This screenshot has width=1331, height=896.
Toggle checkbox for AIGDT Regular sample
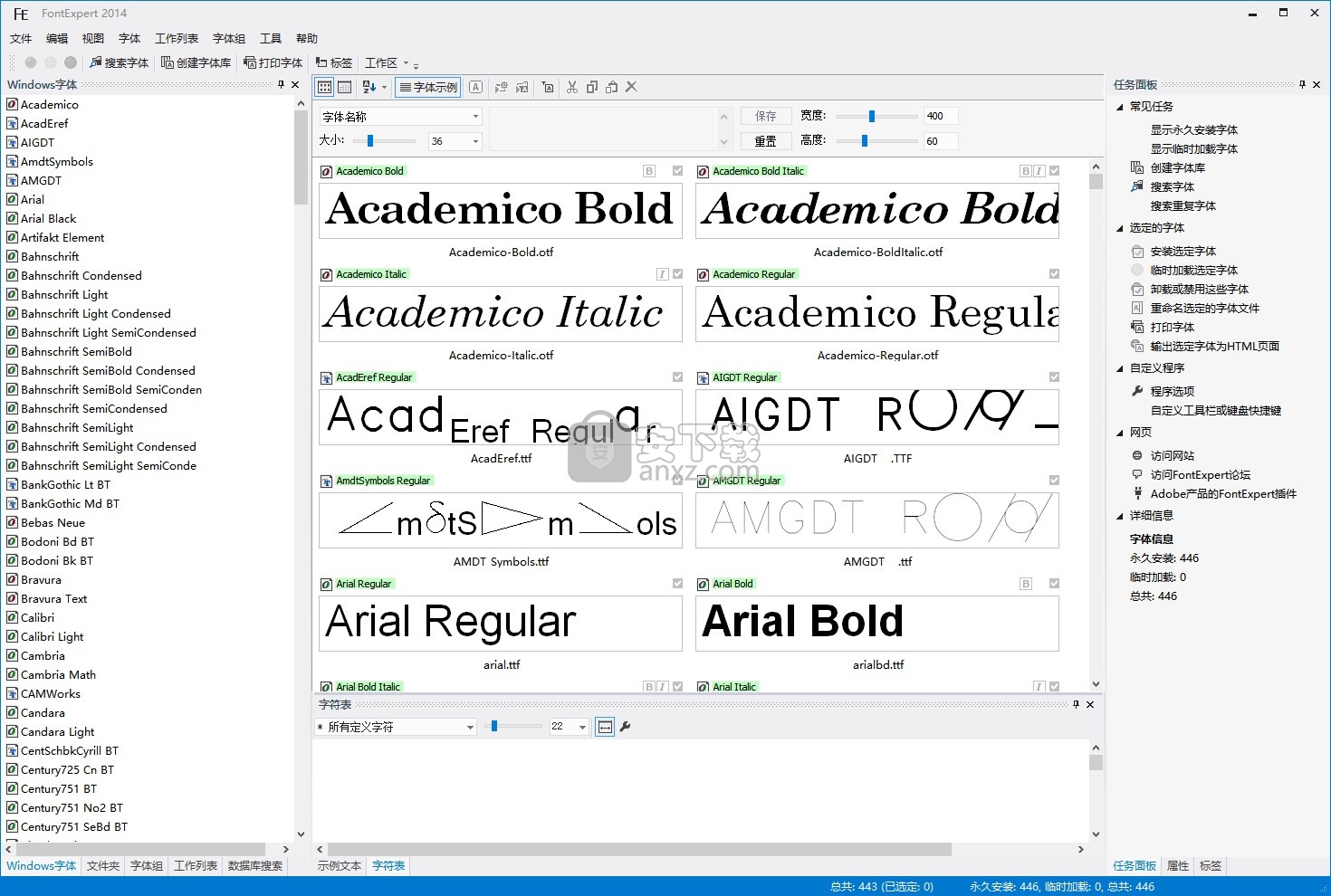pyautogui.click(x=1054, y=377)
